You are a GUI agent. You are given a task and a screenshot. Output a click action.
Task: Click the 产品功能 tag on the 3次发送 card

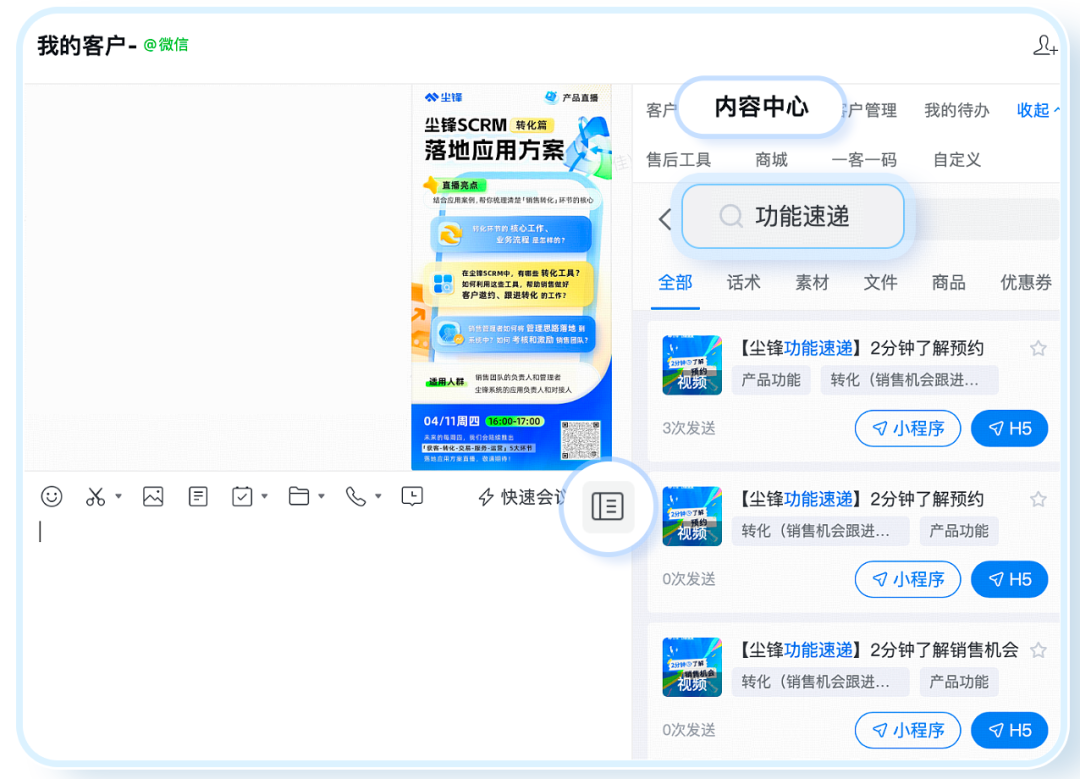point(771,380)
